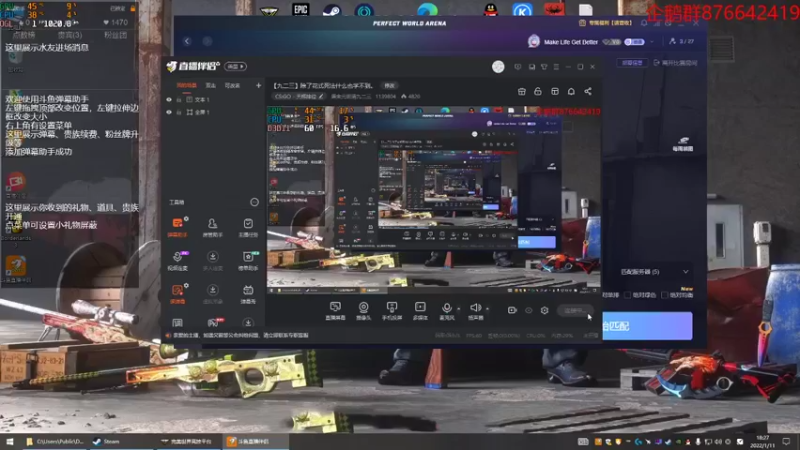Open the star-badge gift assistant tool

tap(248, 260)
